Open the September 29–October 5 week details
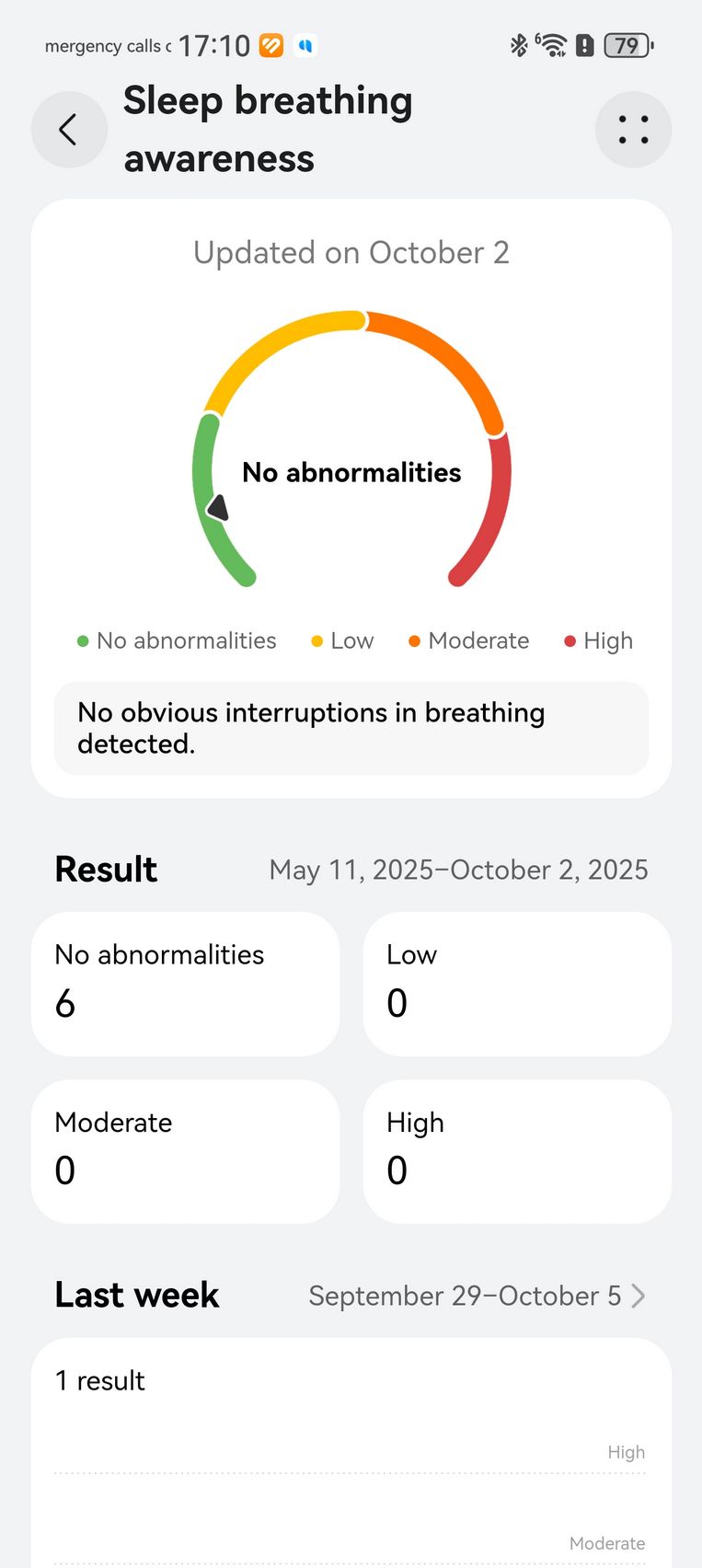The image size is (702, 1568). click(465, 1296)
